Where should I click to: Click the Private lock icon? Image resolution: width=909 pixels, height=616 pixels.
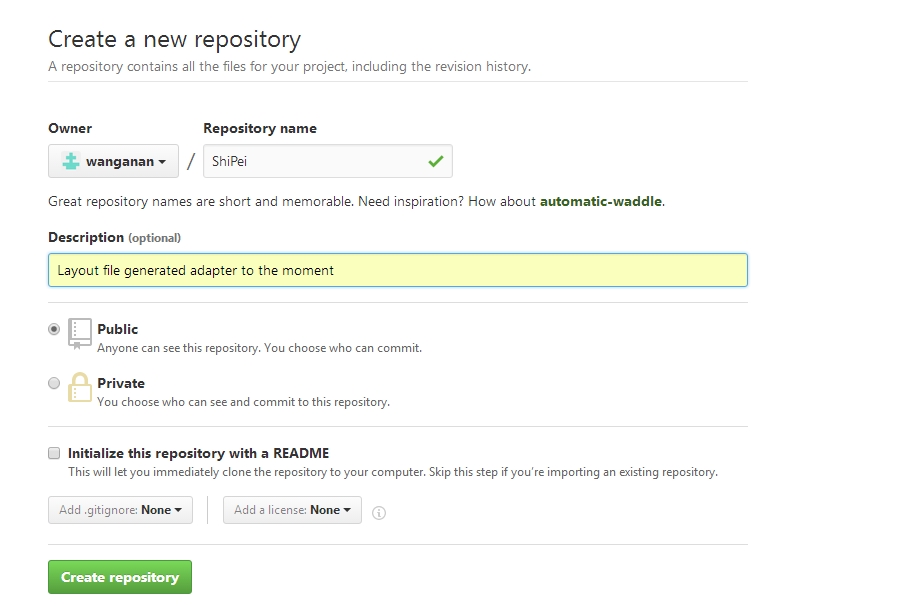pos(79,387)
